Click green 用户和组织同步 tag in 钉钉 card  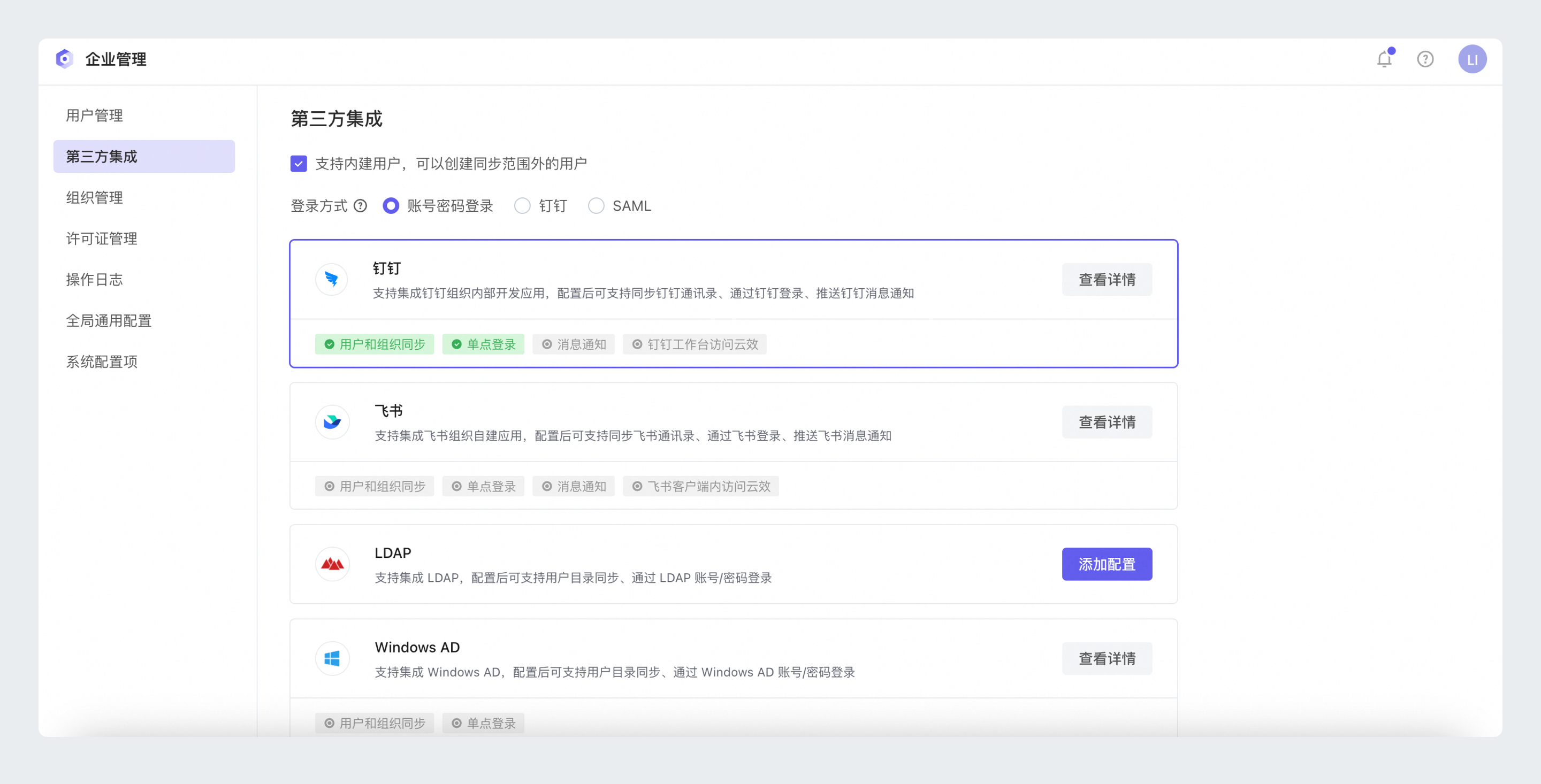(x=375, y=344)
